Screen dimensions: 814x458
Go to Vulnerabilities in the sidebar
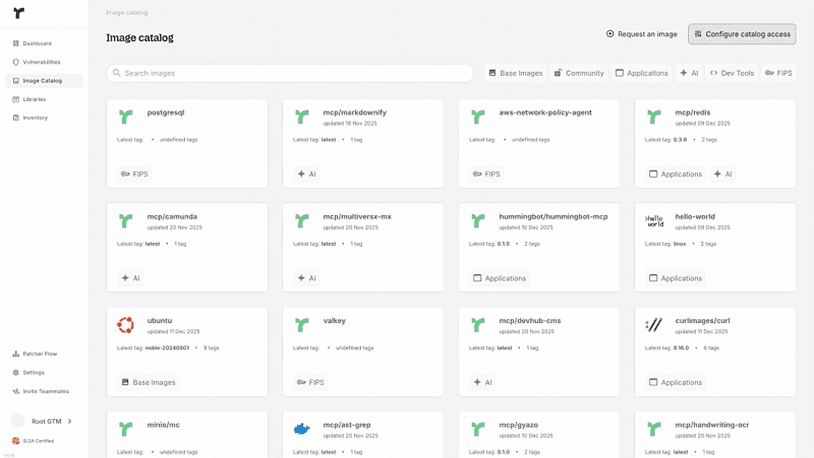point(44,62)
